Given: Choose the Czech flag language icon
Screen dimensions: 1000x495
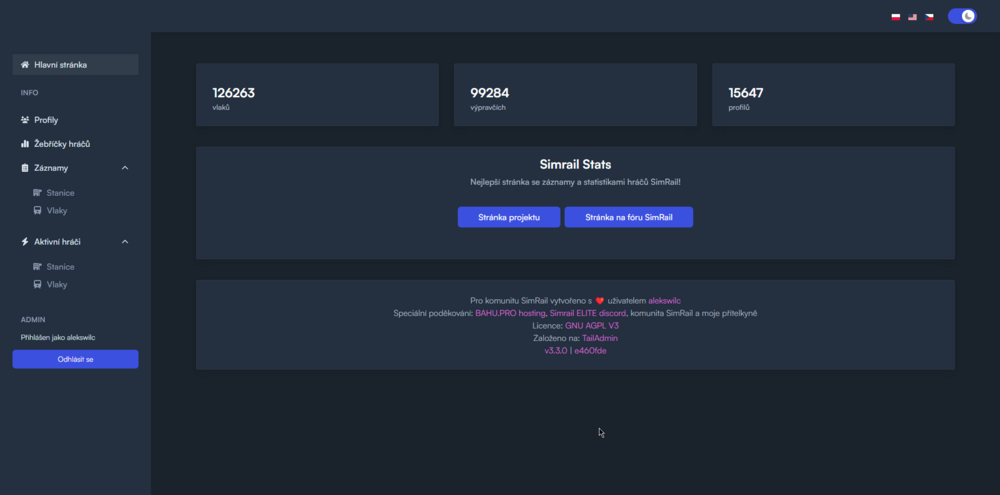Looking at the screenshot, I should (x=929, y=17).
